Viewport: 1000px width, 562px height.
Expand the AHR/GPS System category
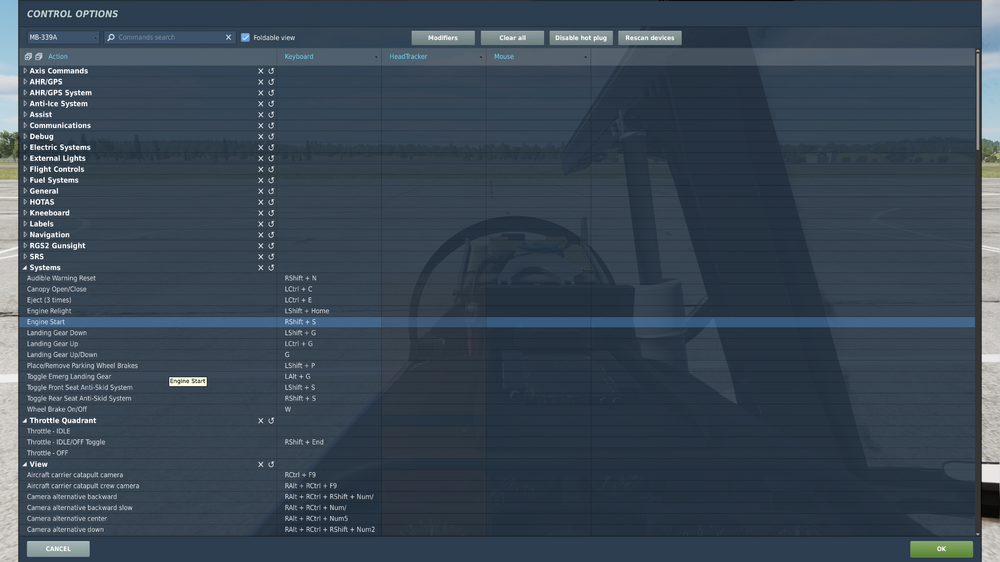tap(25, 92)
